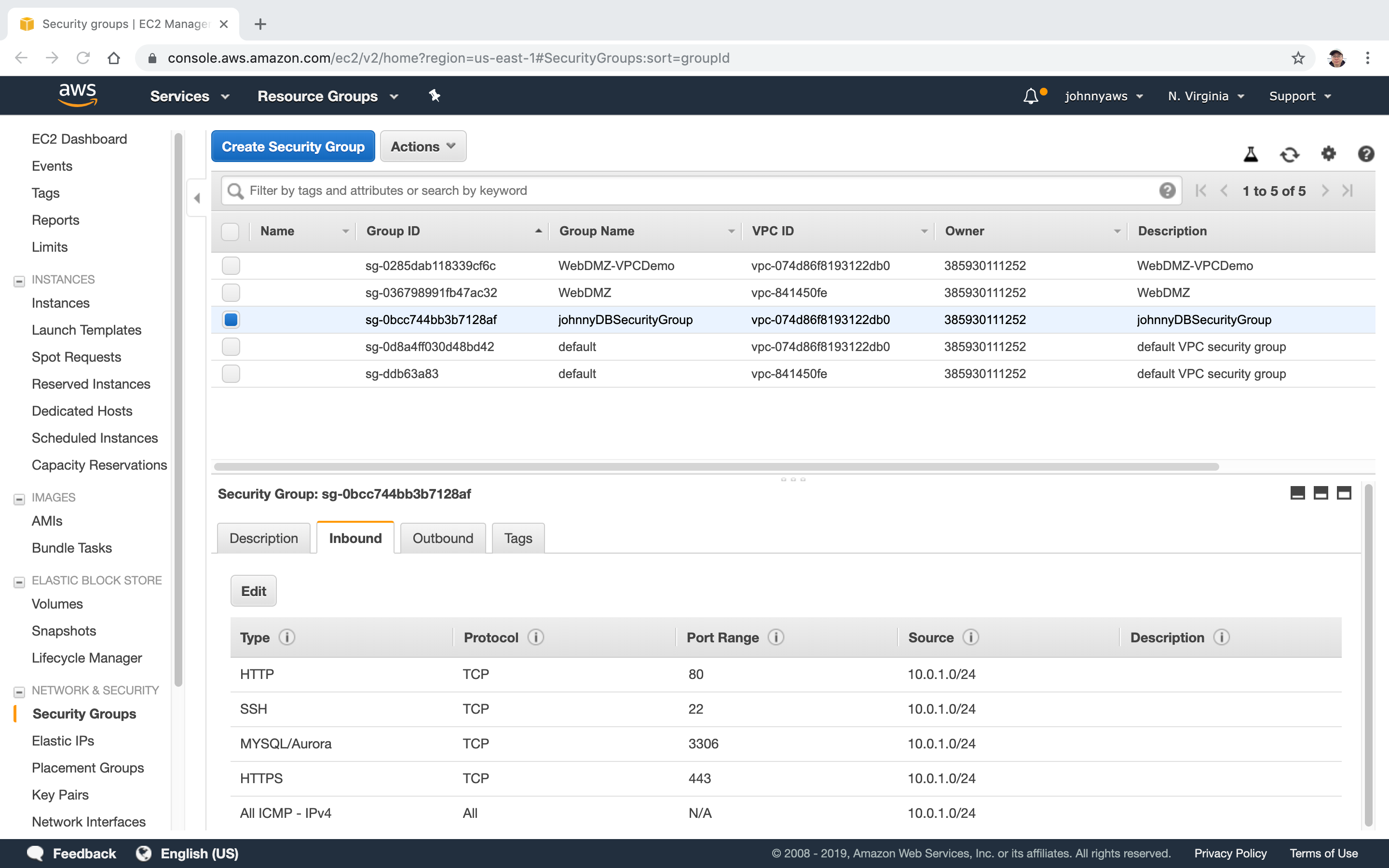Refresh the security groups list

[x=1289, y=154]
